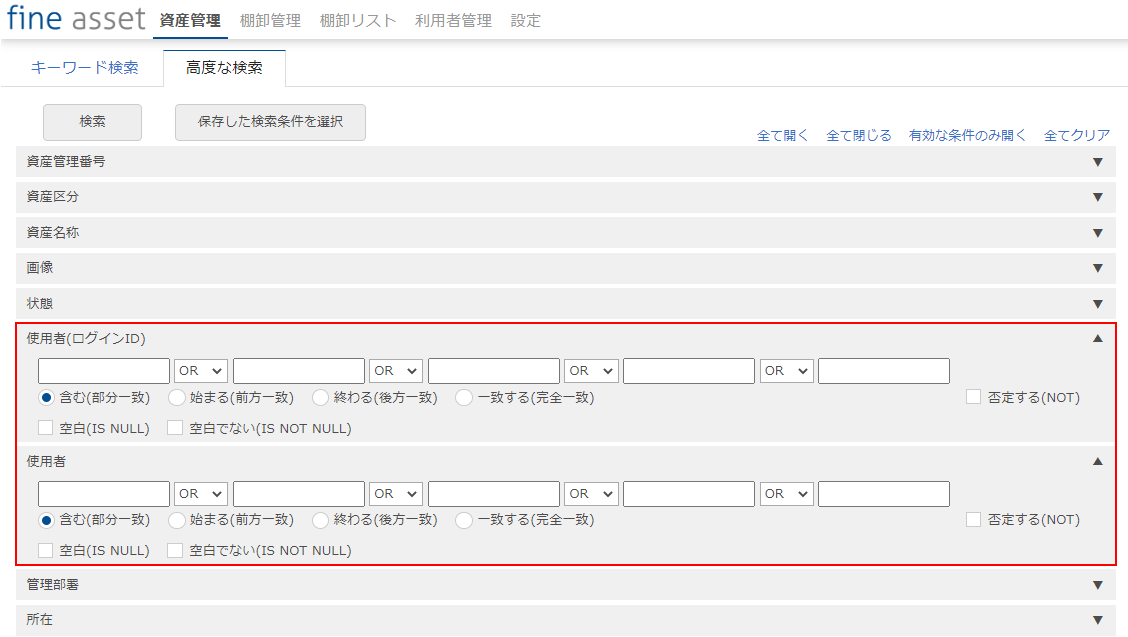Screen dimensions: 1128x637
Task: Click the 全てクリア link
Action: click(1076, 136)
